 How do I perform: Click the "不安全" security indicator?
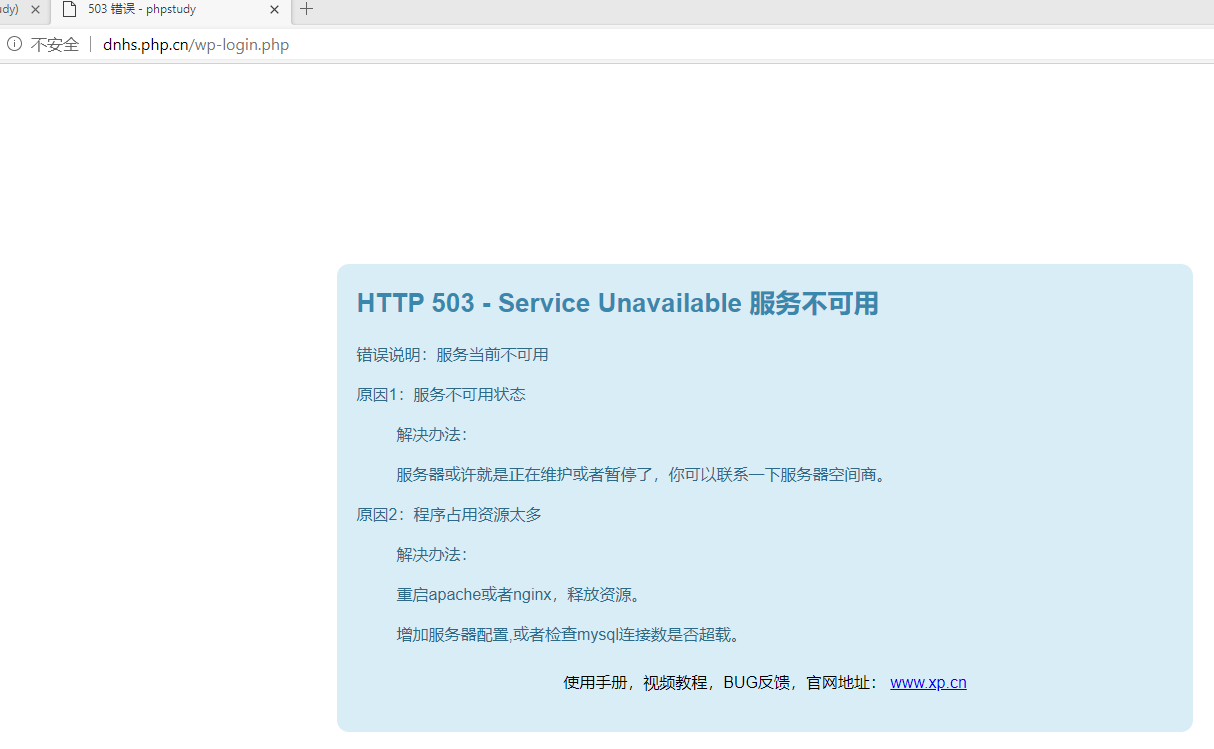point(55,44)
